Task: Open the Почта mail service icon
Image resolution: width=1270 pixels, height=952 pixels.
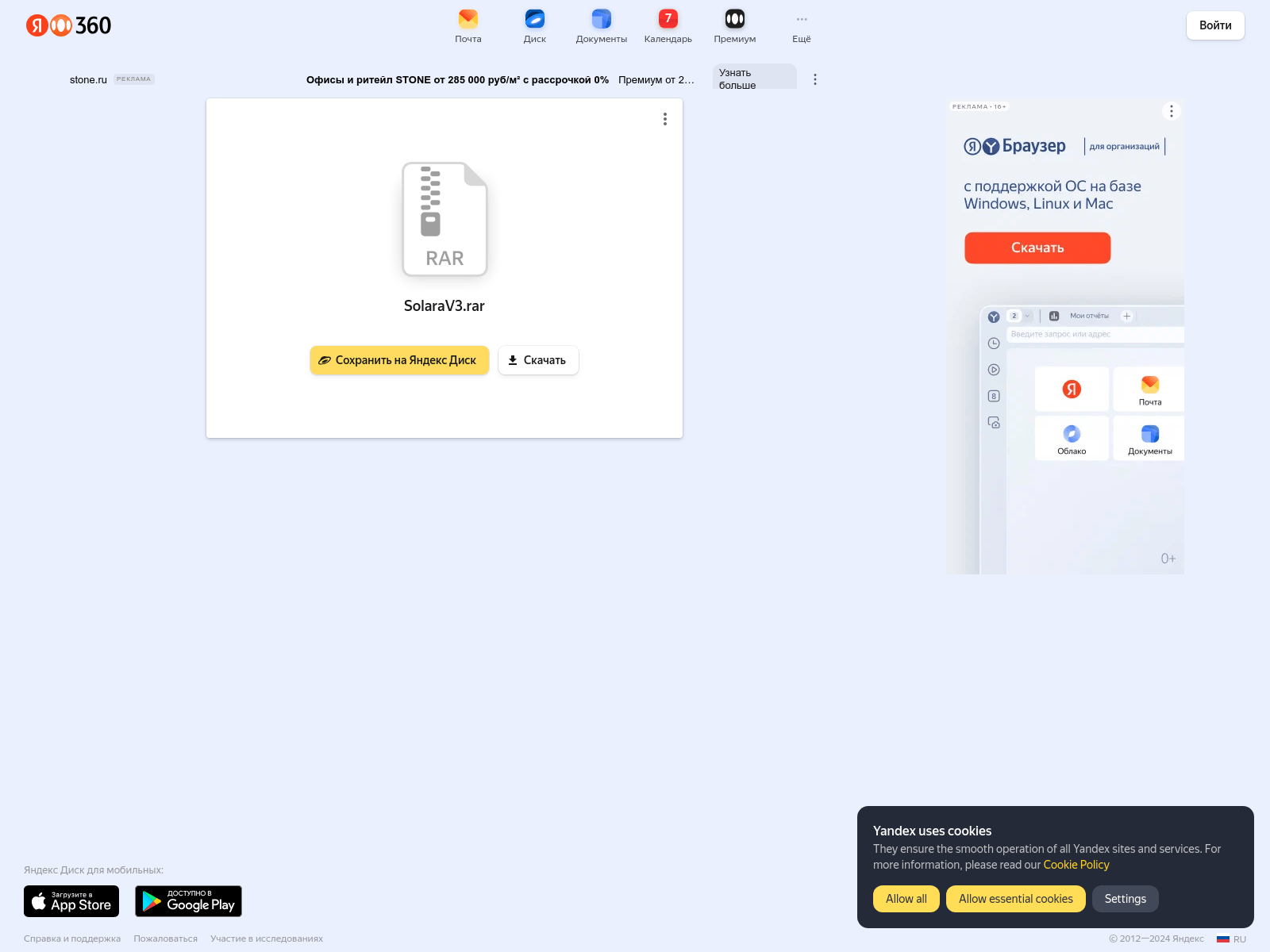Action: 468,25
